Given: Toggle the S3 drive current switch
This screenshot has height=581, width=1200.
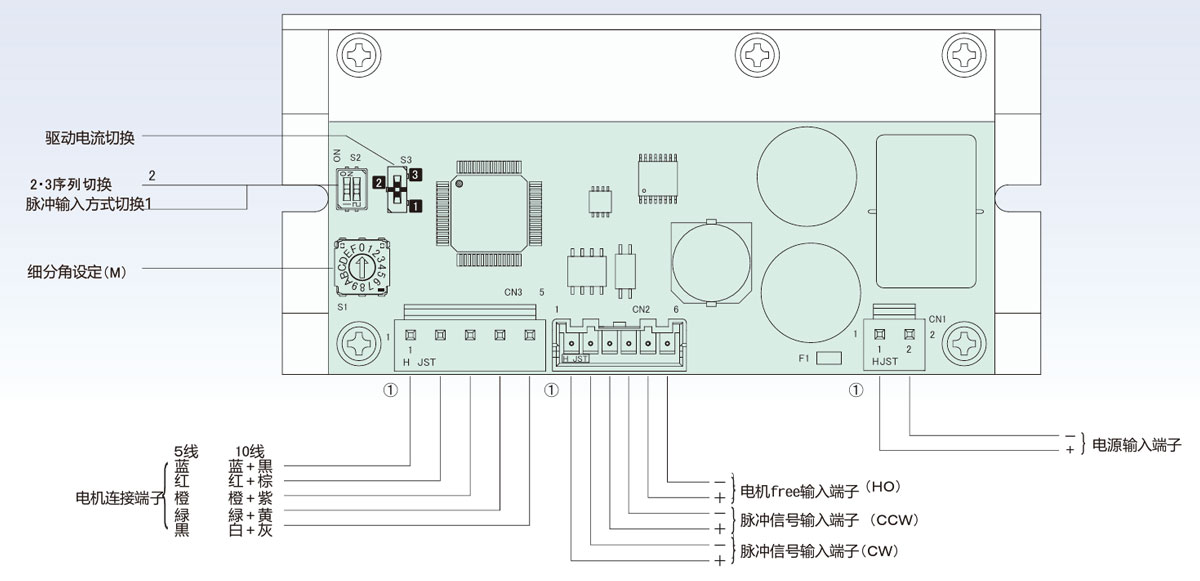Looking at the screenshot, I should pyautogui.click(x=396, y=189).
